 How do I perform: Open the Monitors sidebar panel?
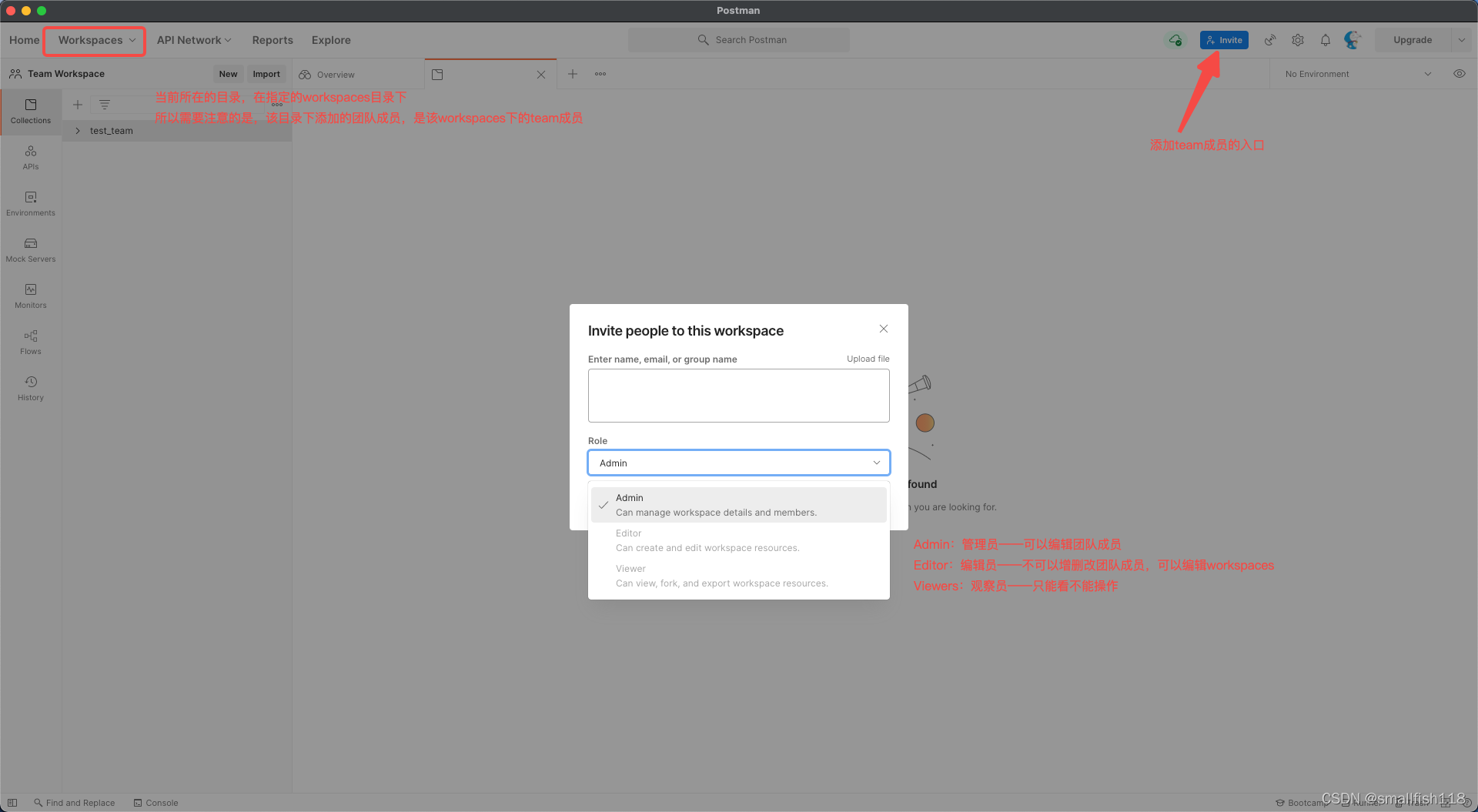pos(31,296)
